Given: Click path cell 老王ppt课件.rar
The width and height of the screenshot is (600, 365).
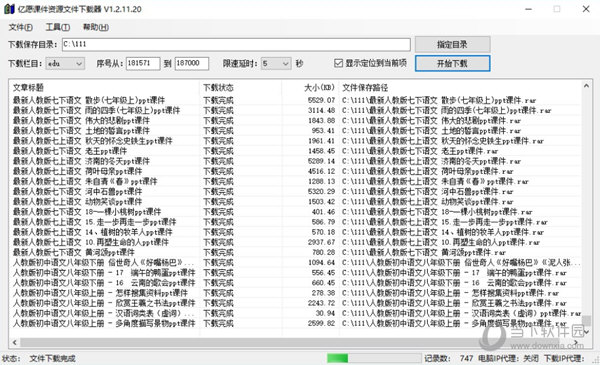Looking at the screenshot, I should coord(420,151).
